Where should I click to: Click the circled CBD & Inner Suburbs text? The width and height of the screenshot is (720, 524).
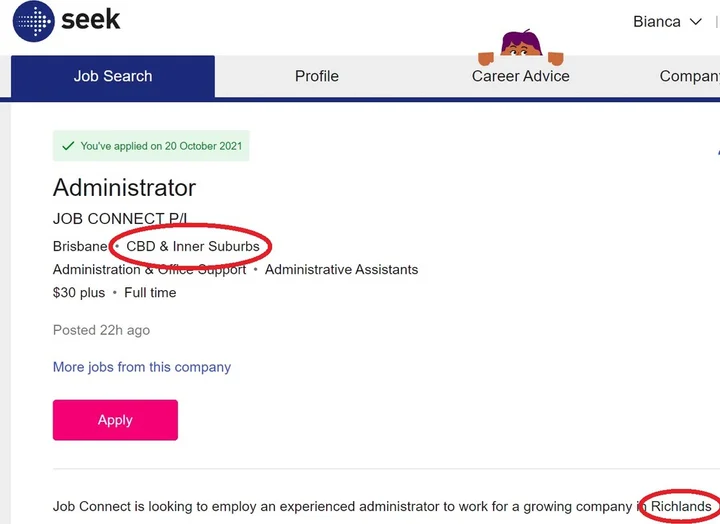coord(193,247)
